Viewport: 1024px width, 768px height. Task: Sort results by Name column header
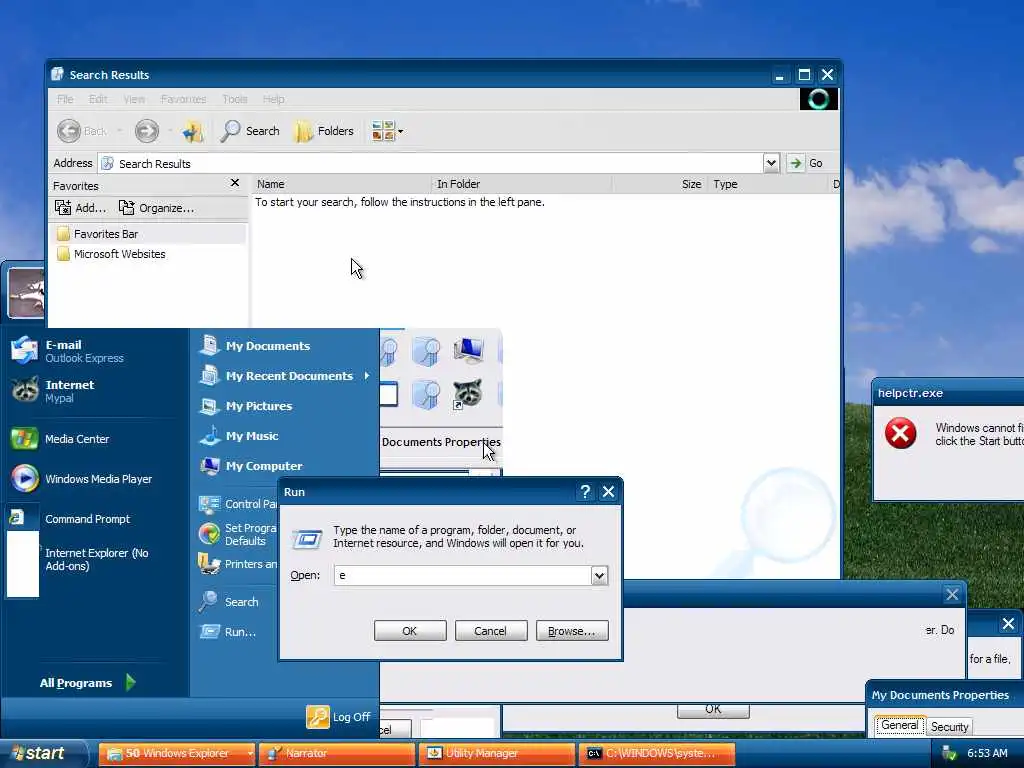(342, 184)
